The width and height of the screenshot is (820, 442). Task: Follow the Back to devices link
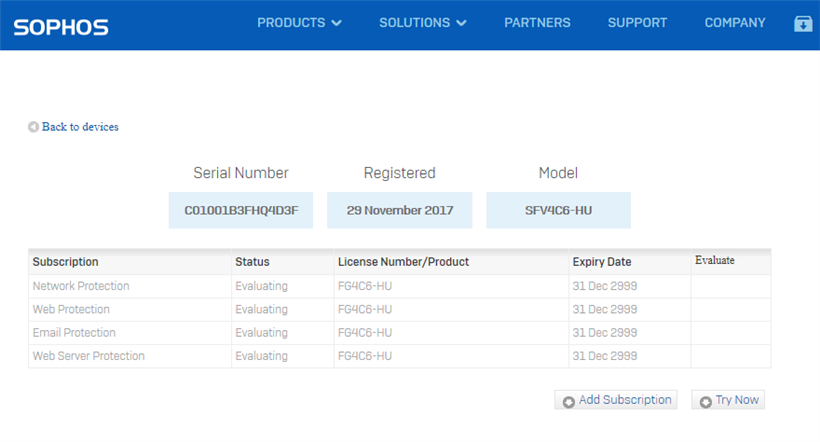pos(80,127)
